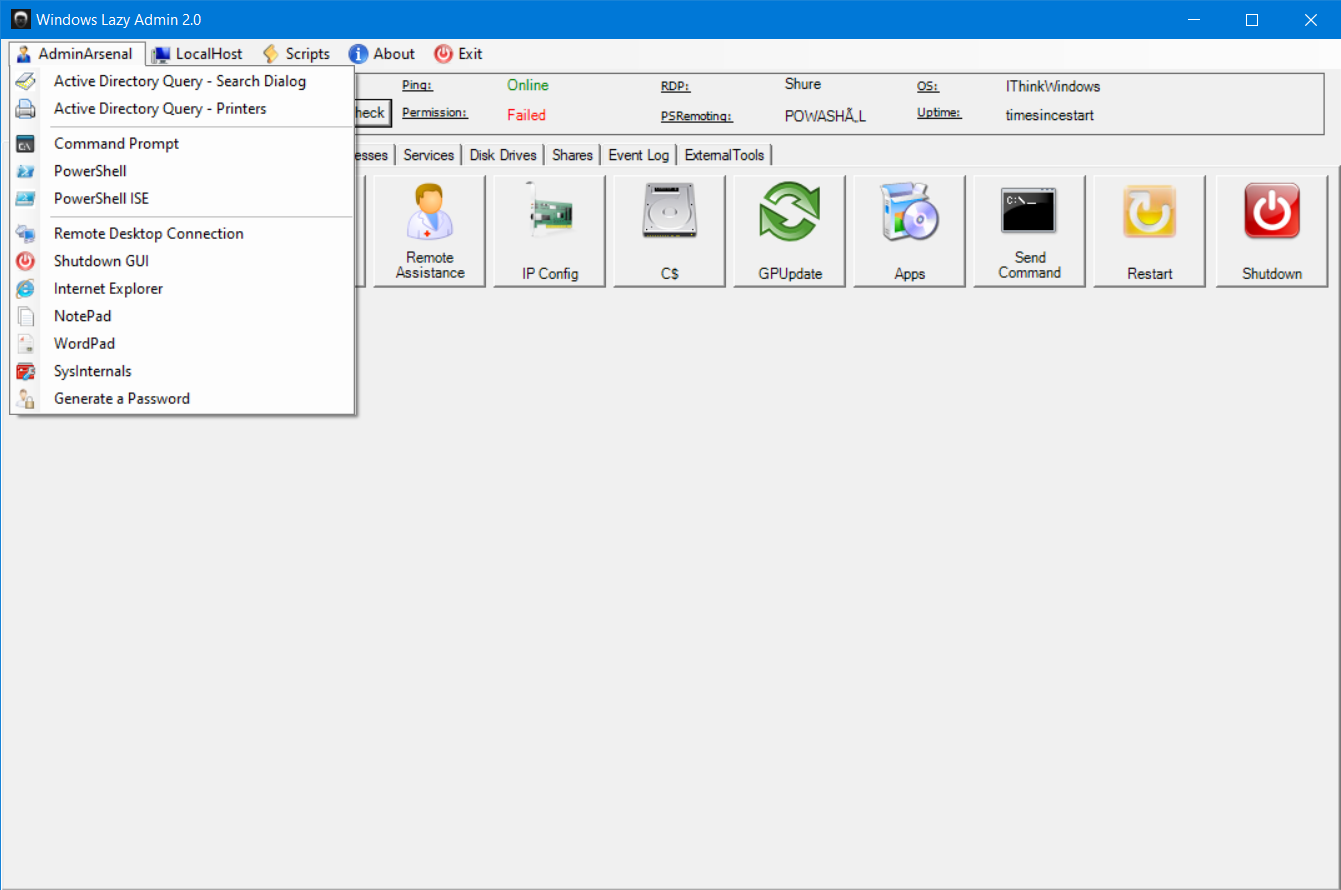
Task: Open the LocalHost menu
Action: 197,54
